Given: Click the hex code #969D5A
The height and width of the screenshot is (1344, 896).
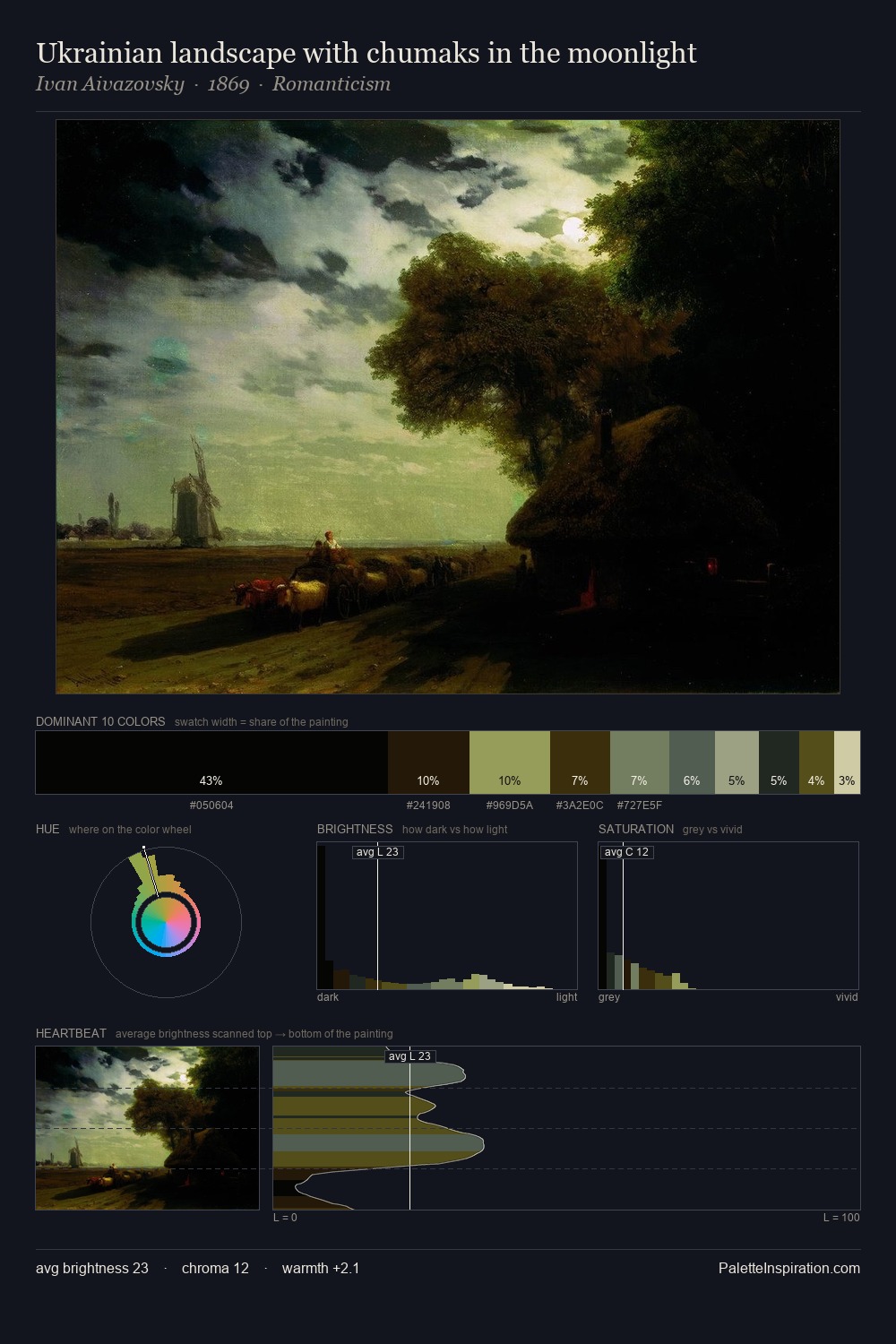Looking at the screenshot, I should [x=509, y=806].
